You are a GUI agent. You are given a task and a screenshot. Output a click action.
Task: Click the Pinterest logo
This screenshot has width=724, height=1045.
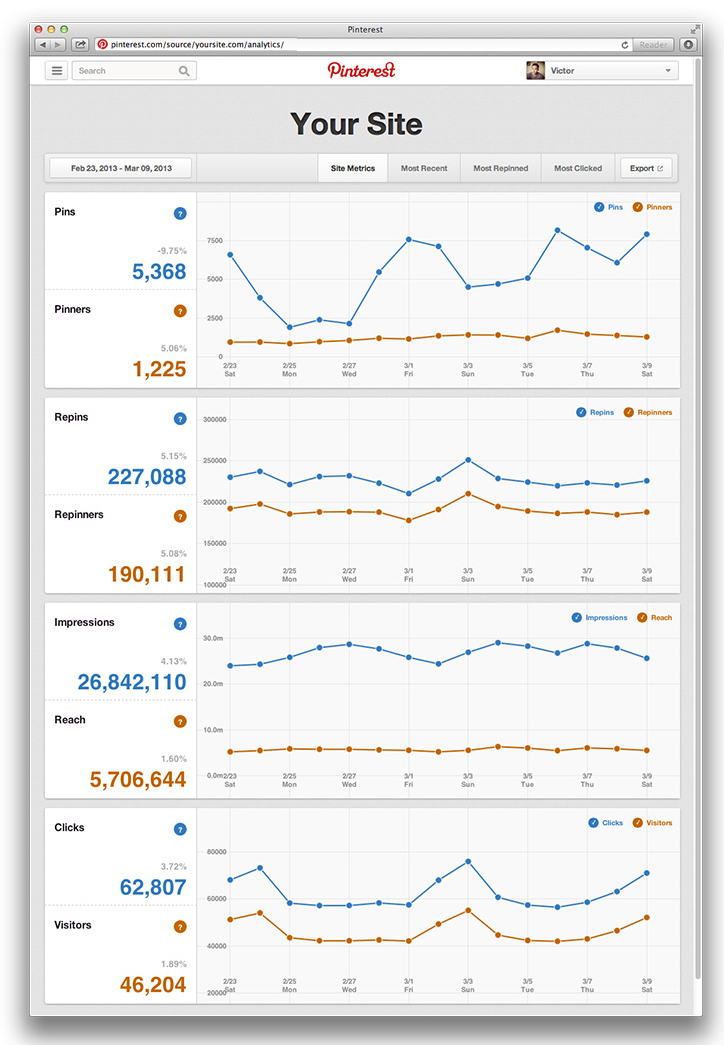pos(362,70)
